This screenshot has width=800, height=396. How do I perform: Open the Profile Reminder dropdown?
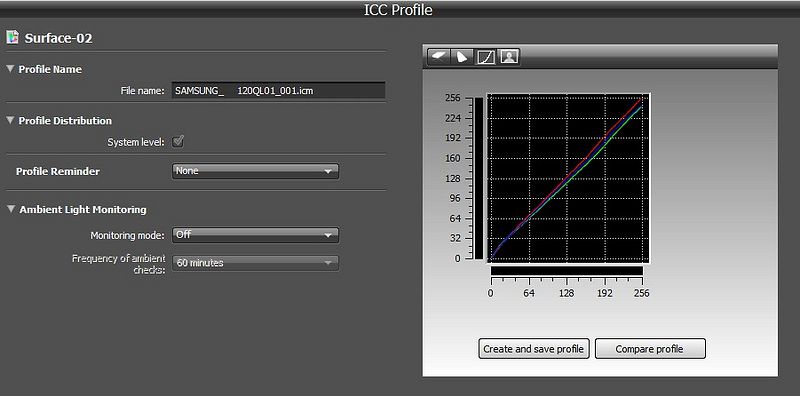coord(255,171)
